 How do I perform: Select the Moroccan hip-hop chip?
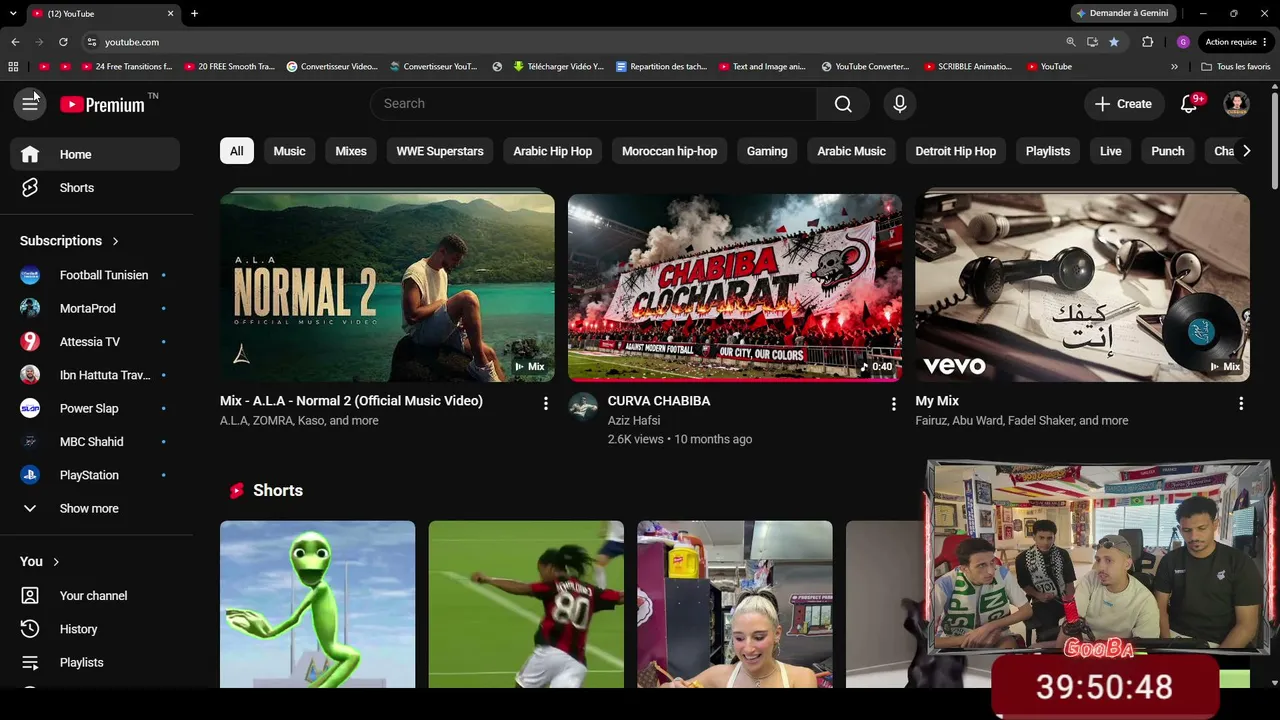tap(670, 151)
